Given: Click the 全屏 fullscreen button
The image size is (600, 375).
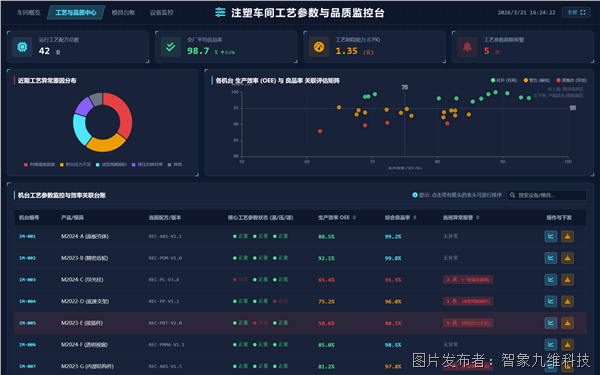Looking at the screenshot, I should tap(576, 12).
